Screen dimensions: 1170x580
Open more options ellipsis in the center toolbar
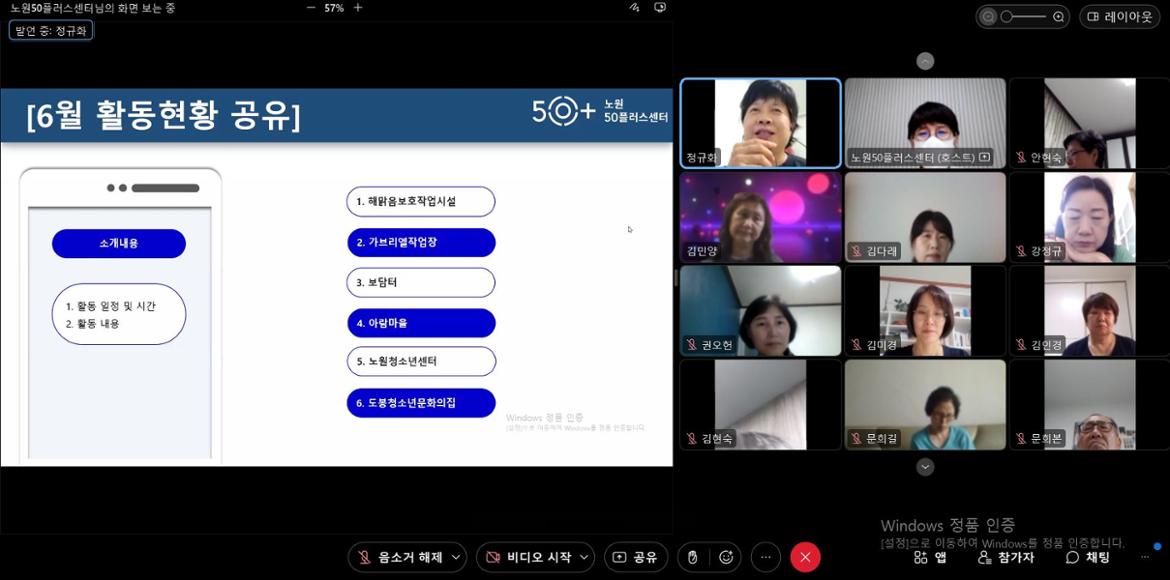coord(766,557)
